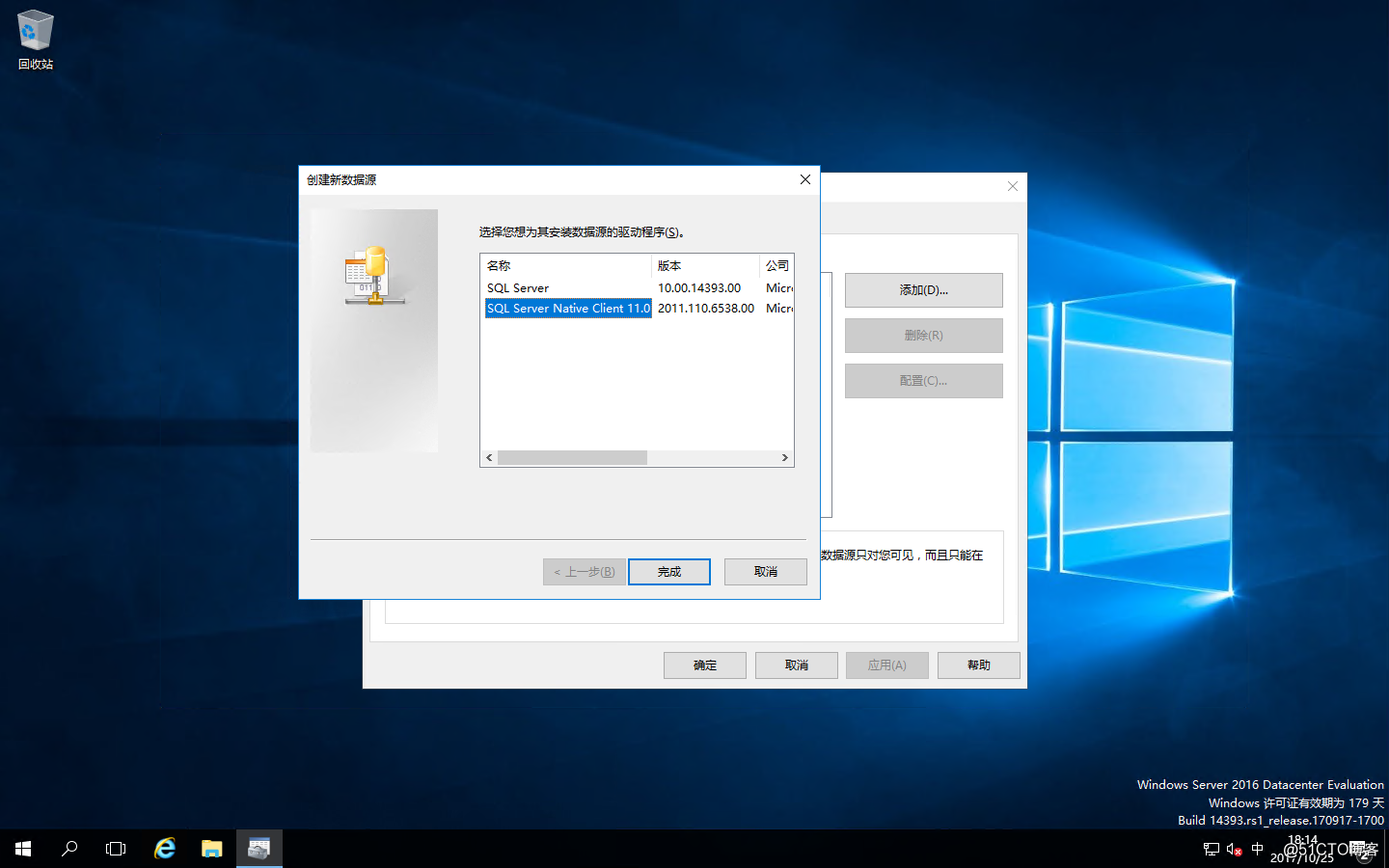Image resolution: width=1389 pixels, height=868 pixels.
Task: Click the horizontal scrollbar thumb in driver list
Action: click(x=572, y=457)
